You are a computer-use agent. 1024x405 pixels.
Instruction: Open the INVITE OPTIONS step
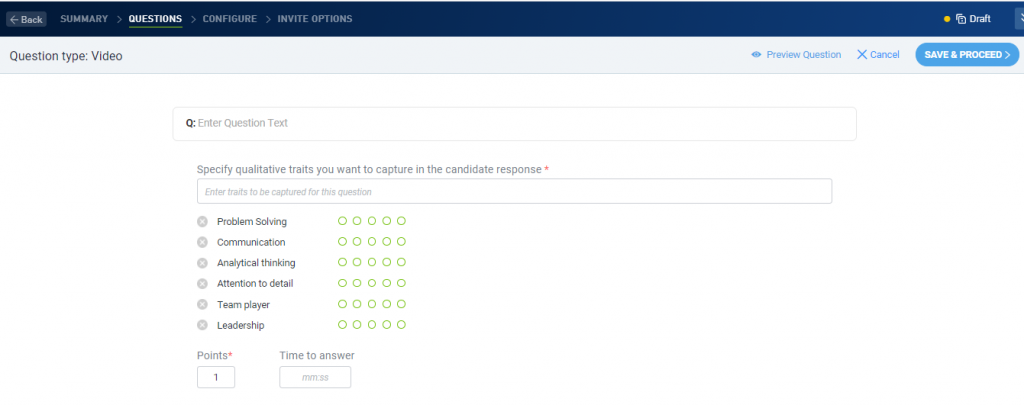click(x=315, y=19)
